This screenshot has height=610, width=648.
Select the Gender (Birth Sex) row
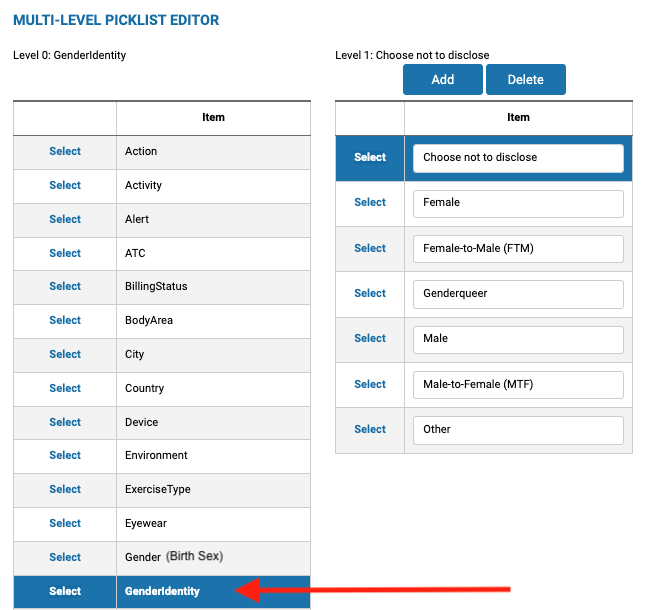[65, 557]
